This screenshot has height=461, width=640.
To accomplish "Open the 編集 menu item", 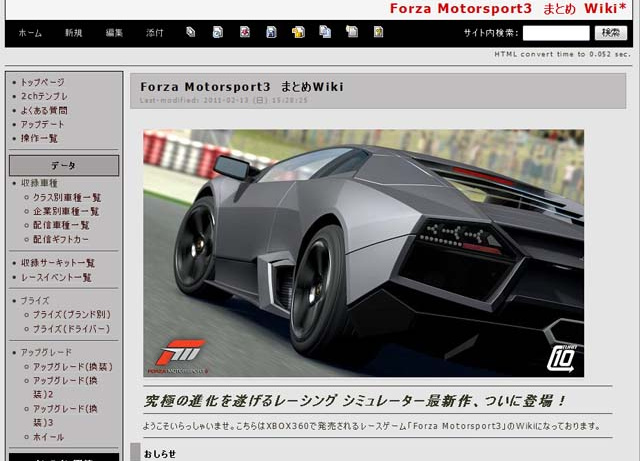I will coord(115,33).
